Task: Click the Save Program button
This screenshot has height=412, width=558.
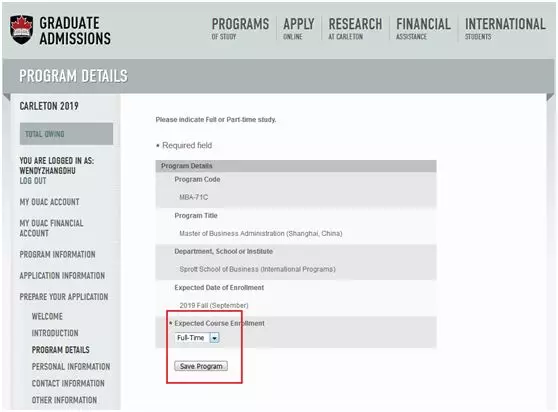Action: [201, 366]
